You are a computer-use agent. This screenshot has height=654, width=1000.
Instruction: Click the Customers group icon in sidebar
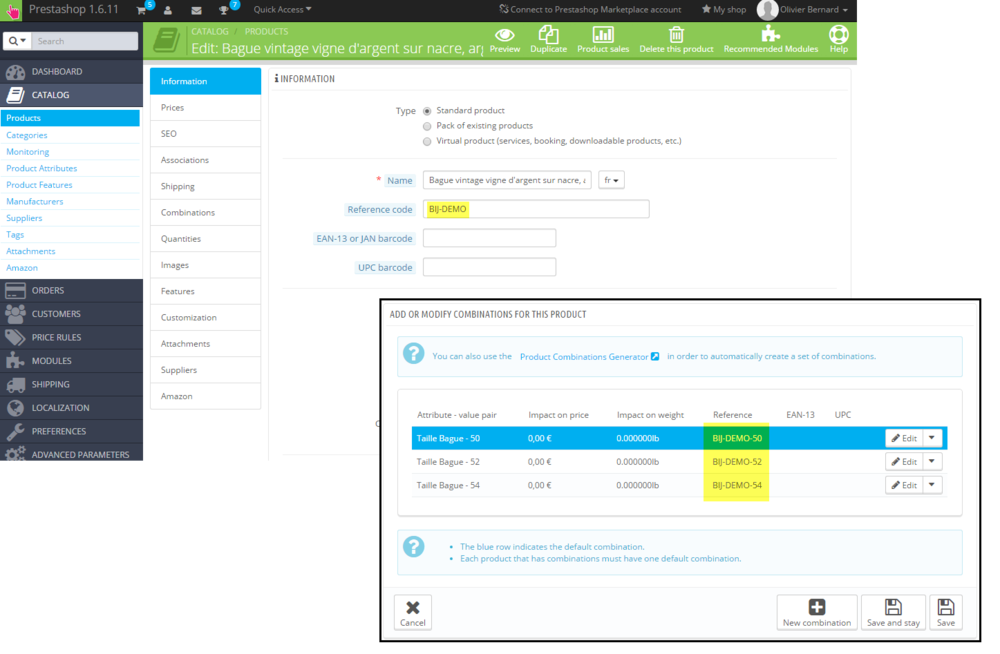15,314
